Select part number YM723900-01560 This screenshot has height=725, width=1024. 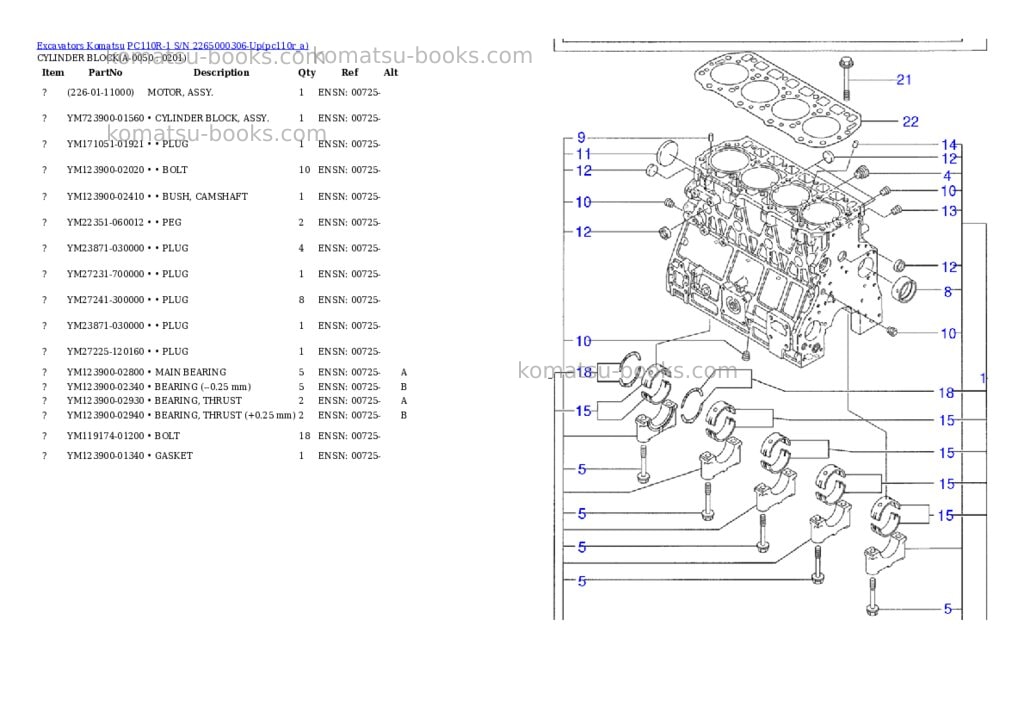pos(105,118)
